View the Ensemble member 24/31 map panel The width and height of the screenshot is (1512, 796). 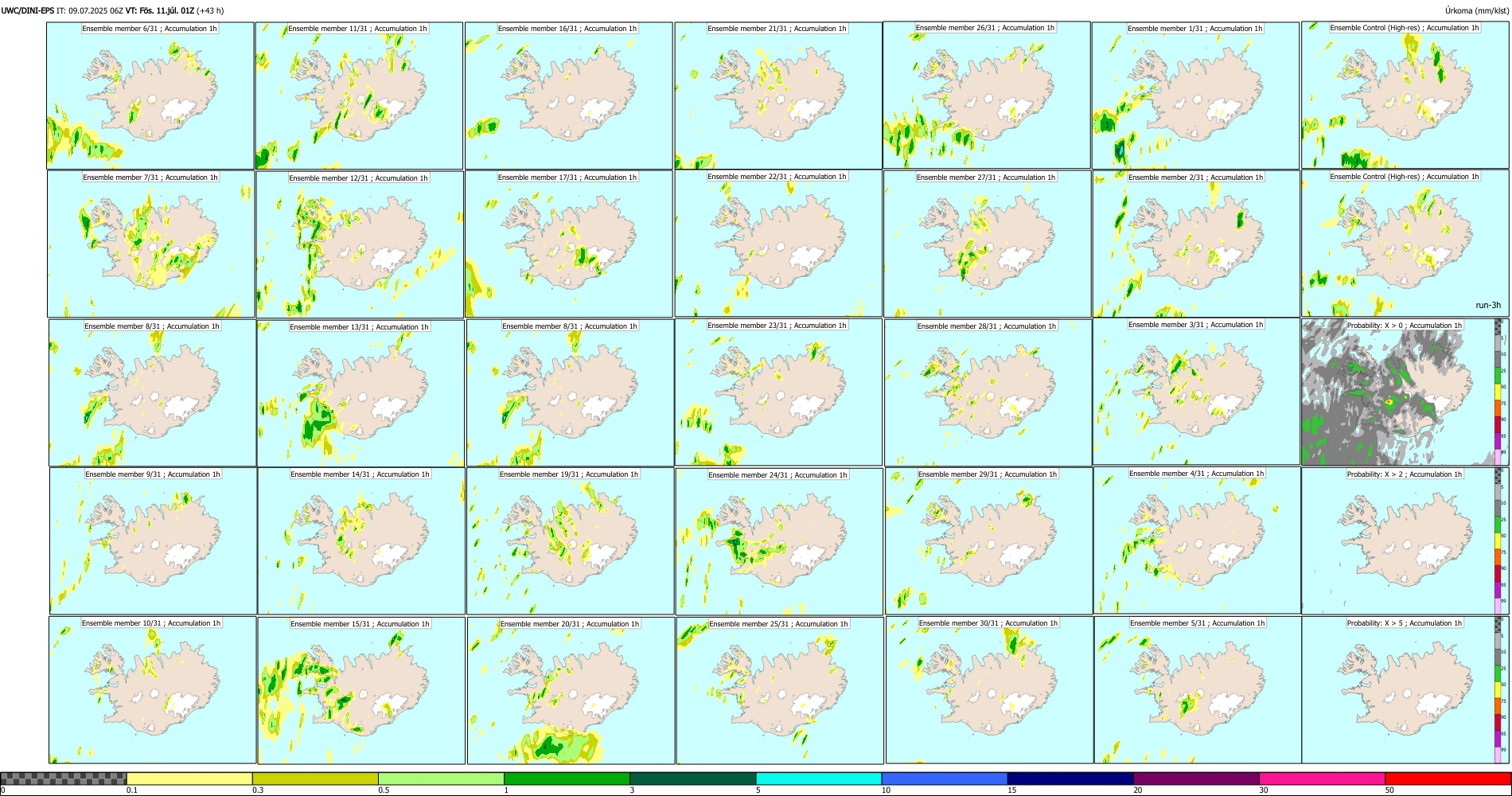pyautogui.click(x=779, y=542)
